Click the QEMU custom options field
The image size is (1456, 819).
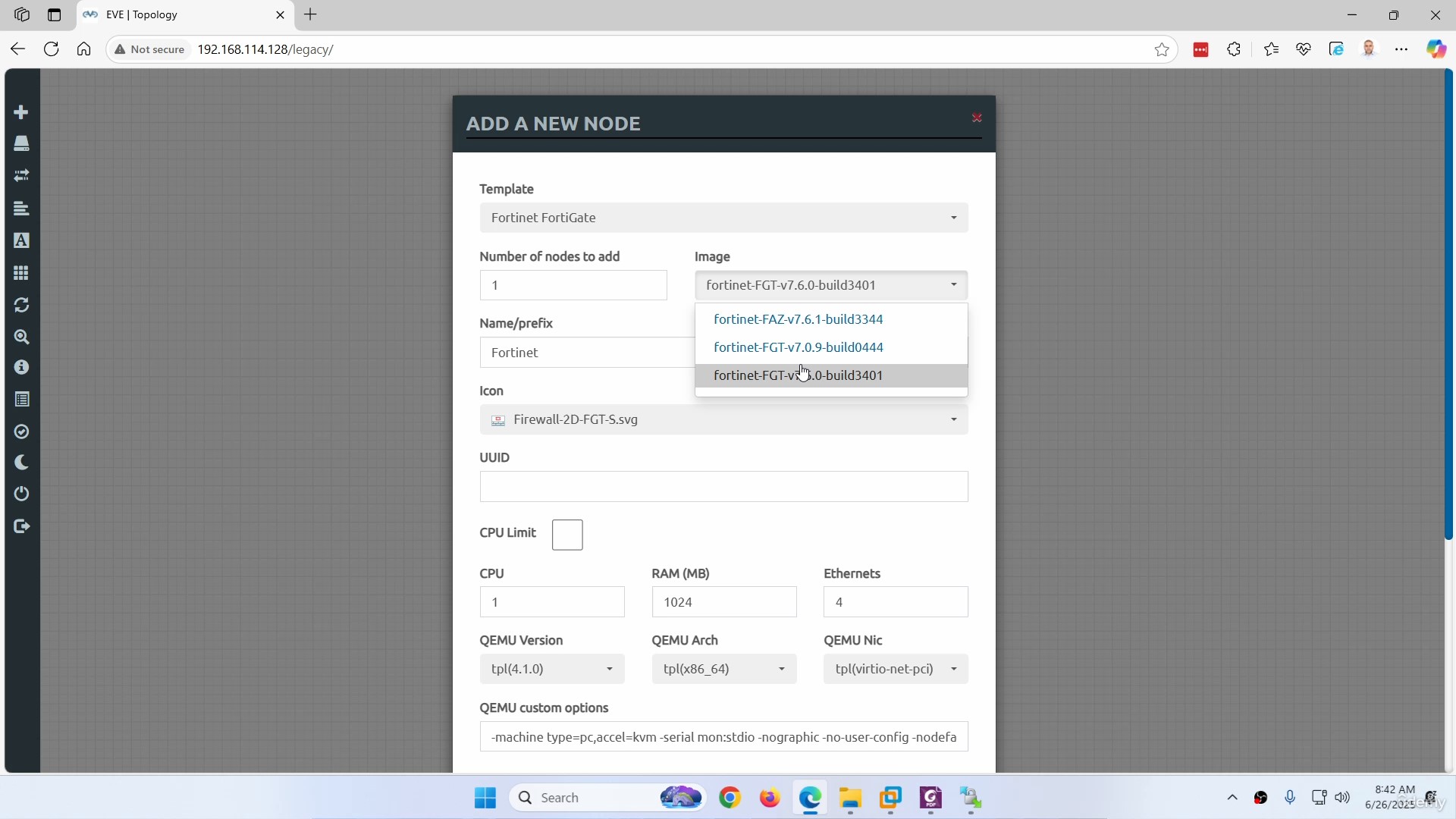pyautogui.click(x=723, y=736)
